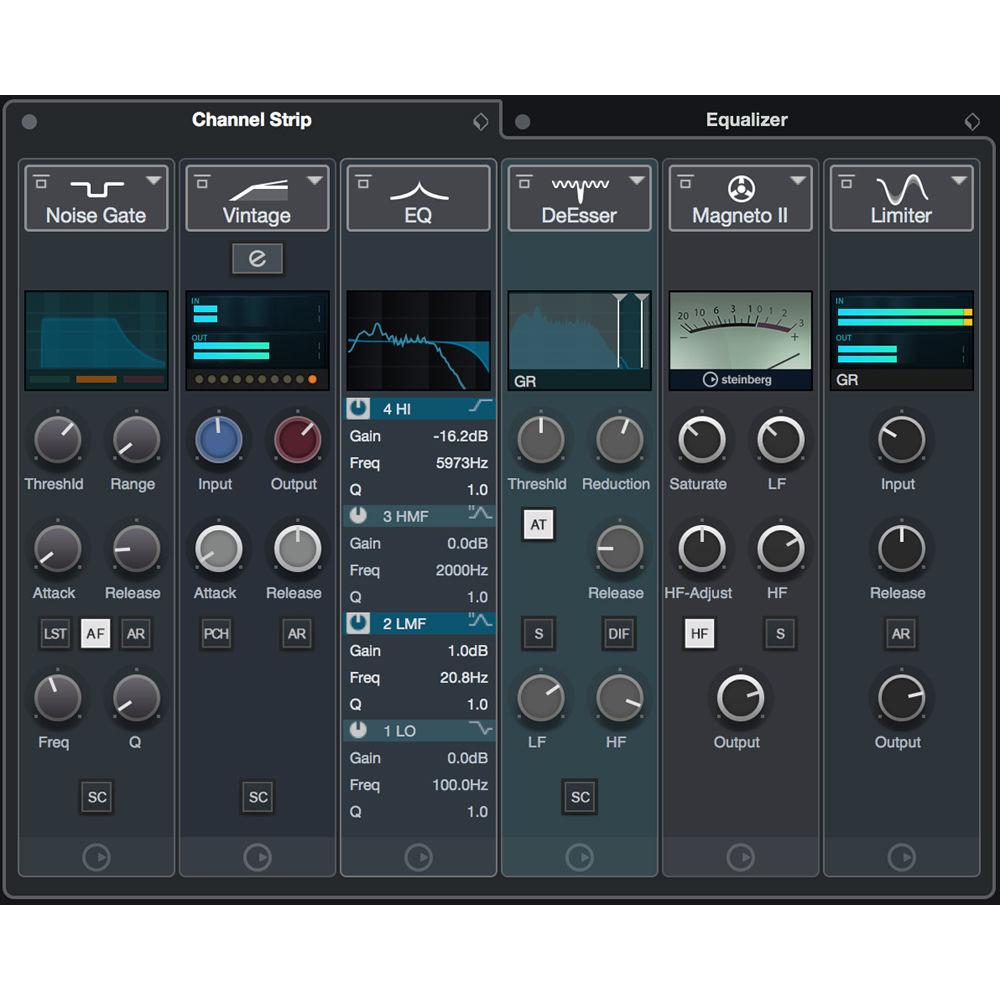Toggle the DIF mode on the DeEsser
This screenshot has width=1000, height=1000.
tap(618, 633)
